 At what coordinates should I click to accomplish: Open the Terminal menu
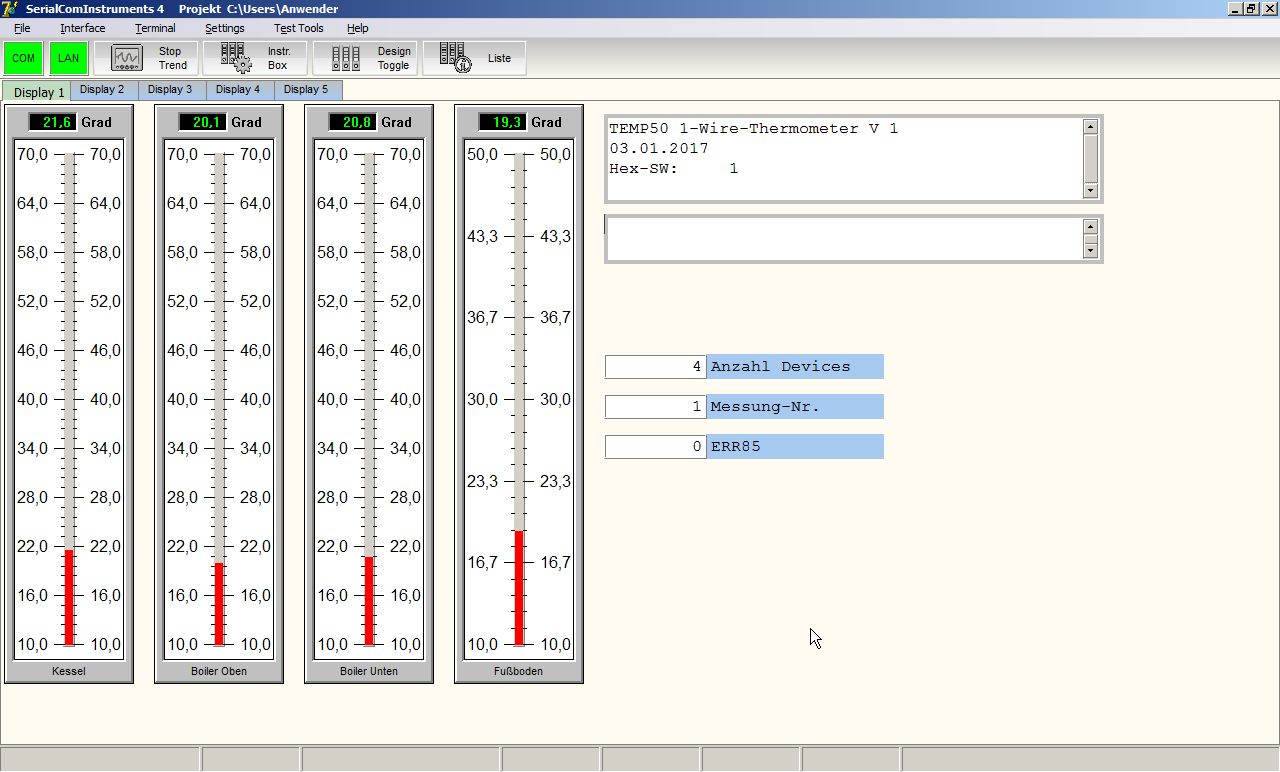pos(155,28)
